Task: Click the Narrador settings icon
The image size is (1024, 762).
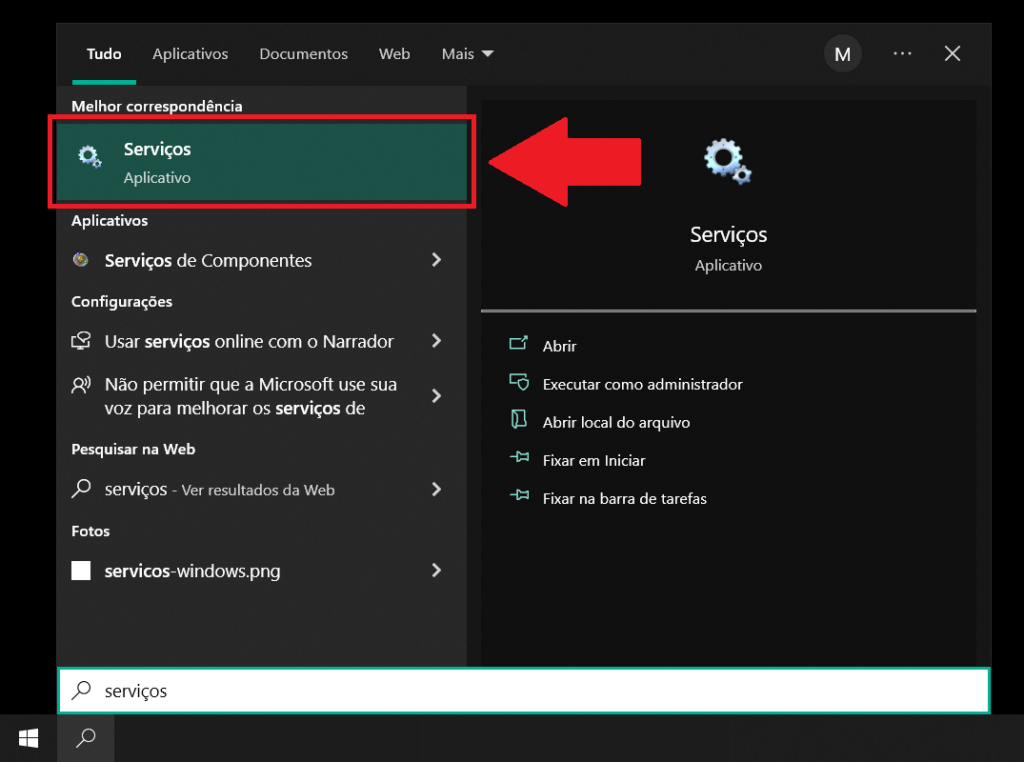Action: 81,341
